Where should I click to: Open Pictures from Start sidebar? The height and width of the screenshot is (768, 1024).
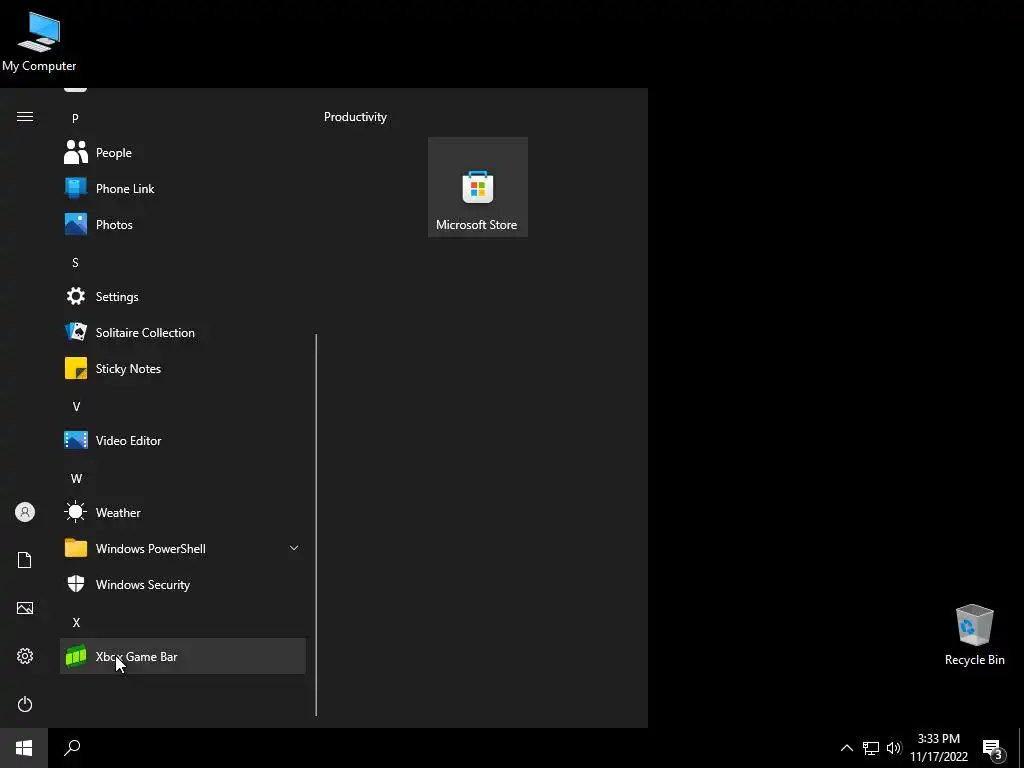click(x=25, y=608)
